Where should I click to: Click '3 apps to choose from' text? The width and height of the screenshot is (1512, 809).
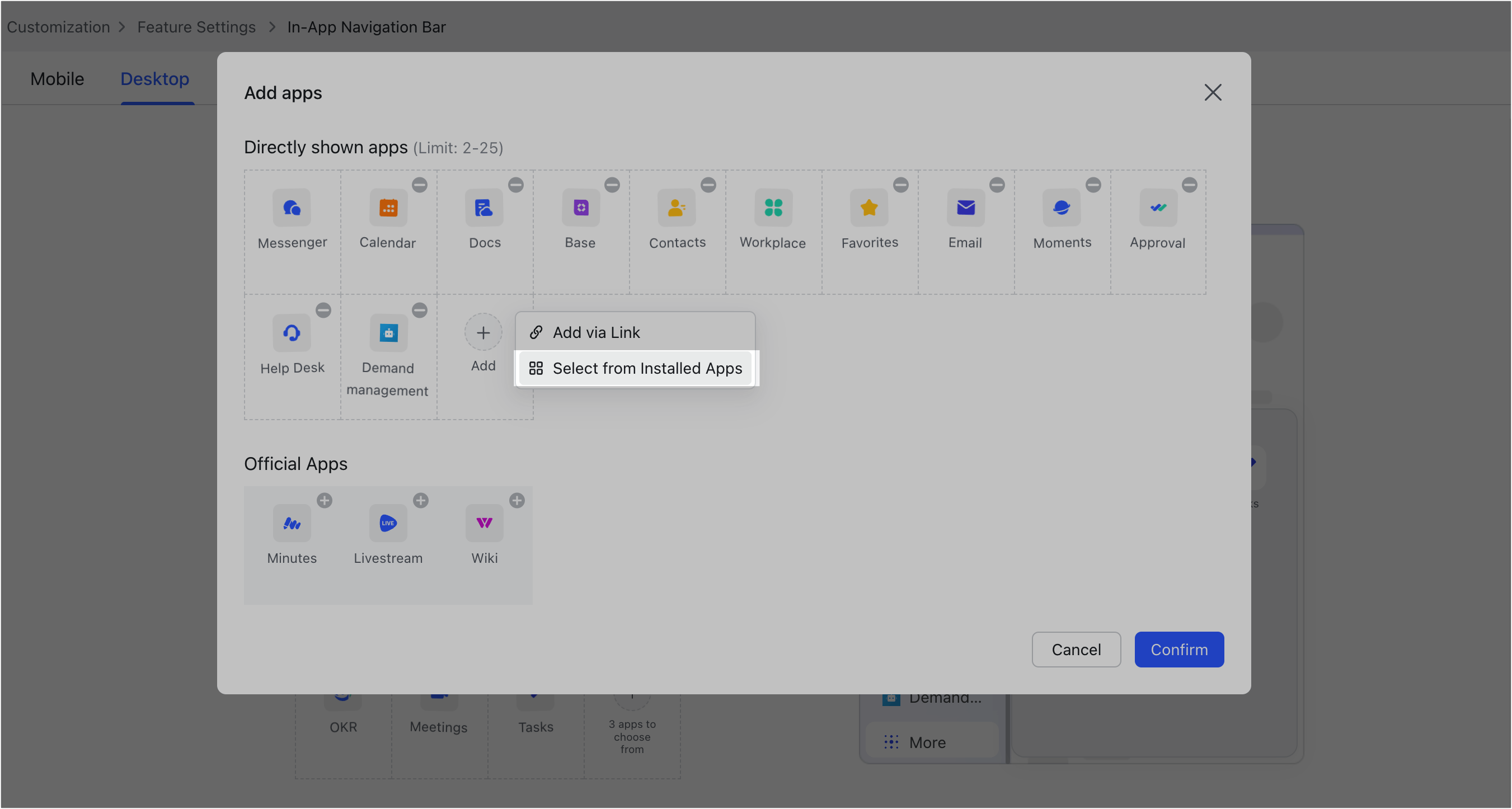point(632,736)
